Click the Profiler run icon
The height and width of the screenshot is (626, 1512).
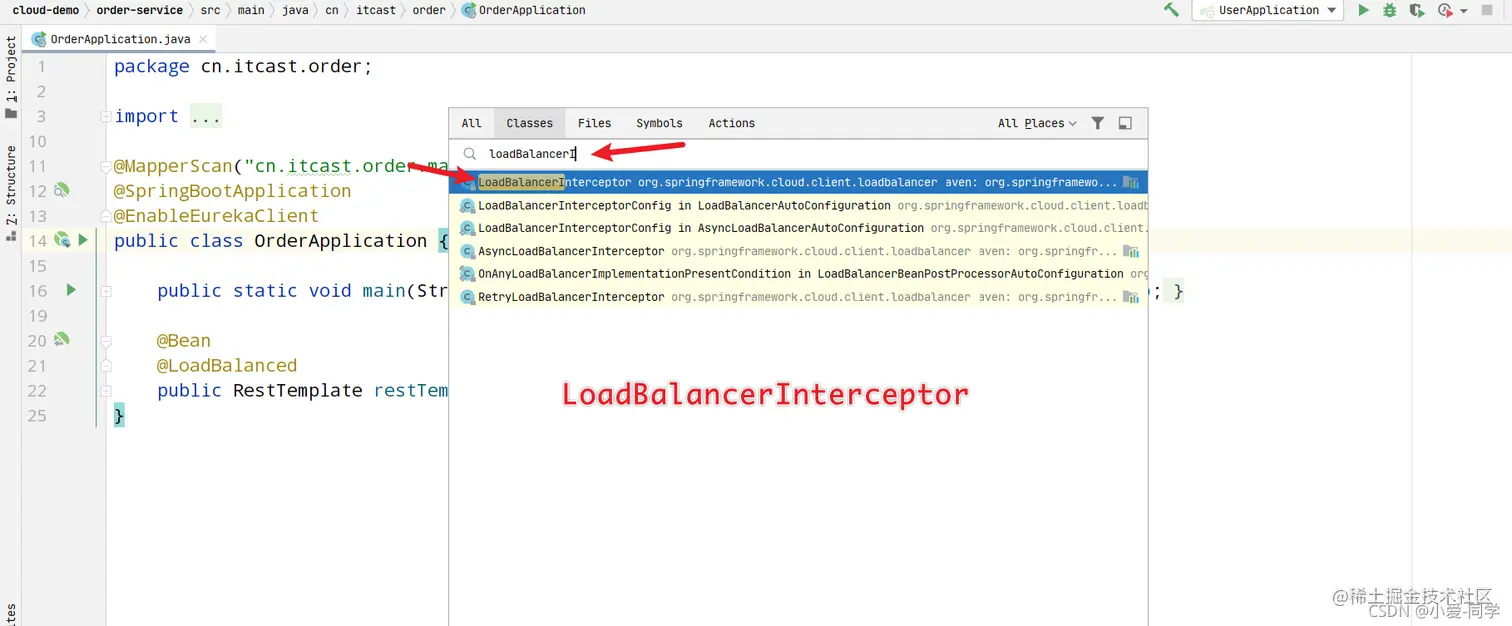pos(1445,10)
